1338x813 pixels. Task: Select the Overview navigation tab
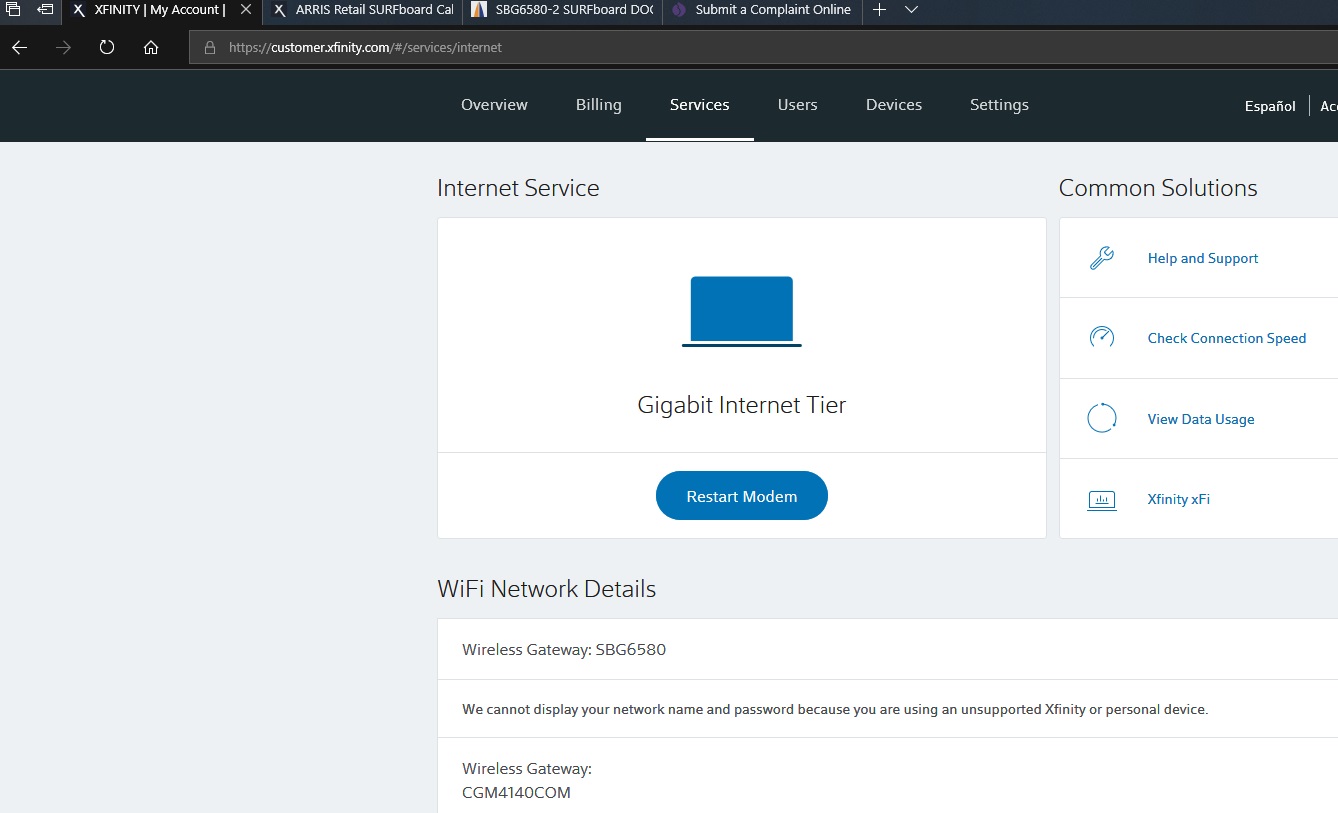click(x=494, y=105)
